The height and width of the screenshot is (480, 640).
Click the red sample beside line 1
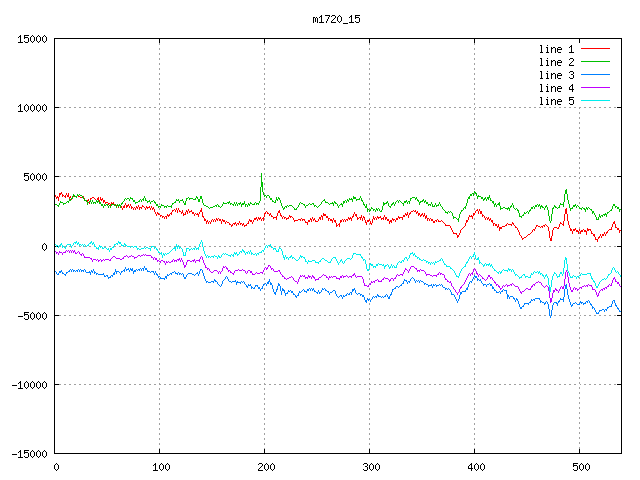point(595,49)
